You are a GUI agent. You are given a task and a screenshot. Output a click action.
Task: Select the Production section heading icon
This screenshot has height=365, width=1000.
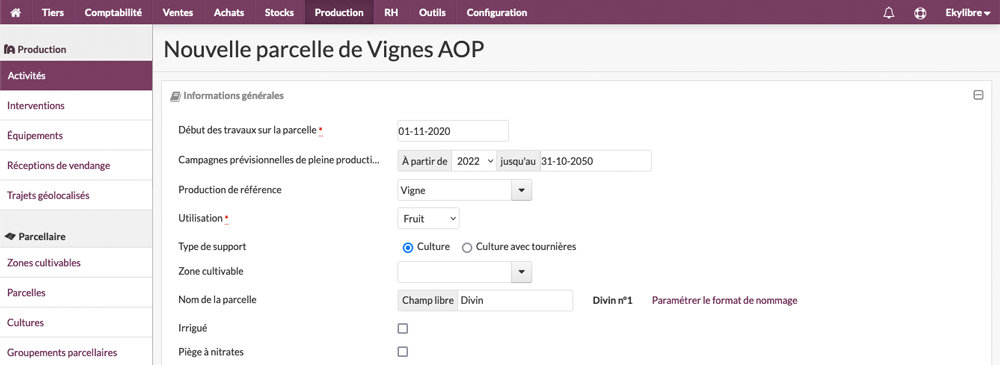point(10,49)
